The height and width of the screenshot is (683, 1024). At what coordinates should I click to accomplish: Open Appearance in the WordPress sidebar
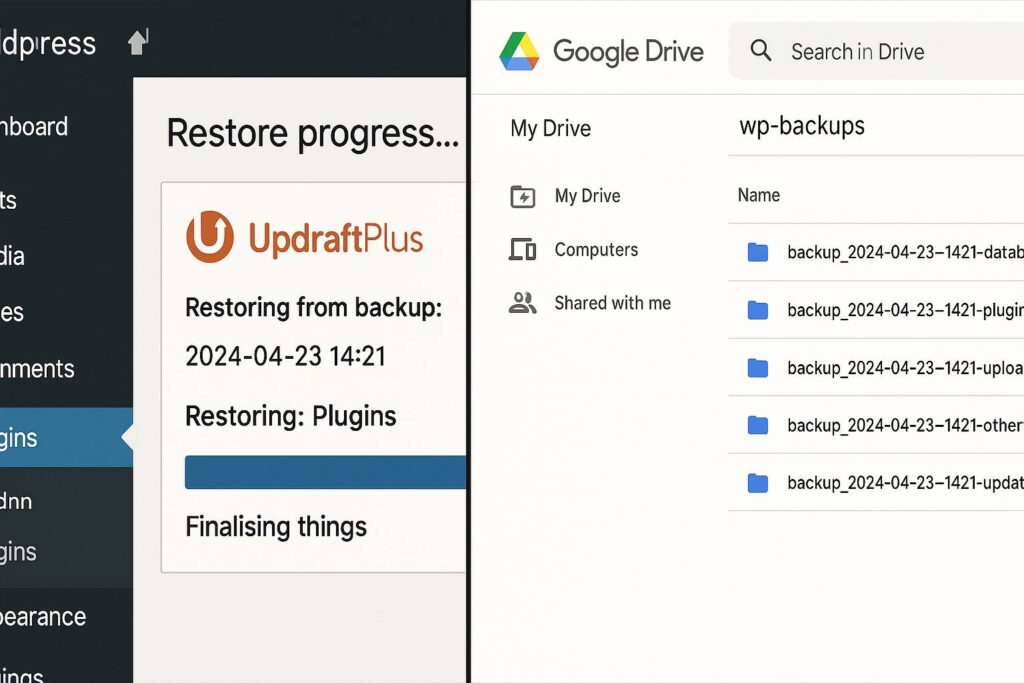coord(45,616)
